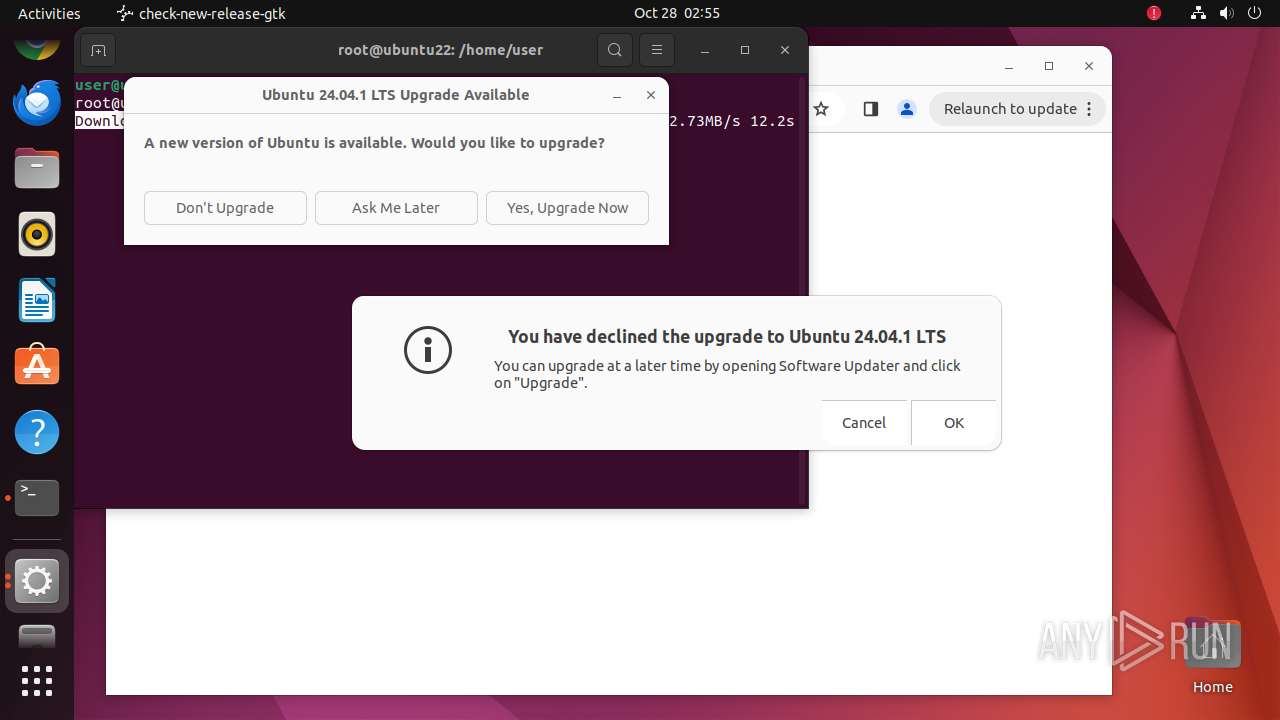This screenshot has width=1280, height=720.
Task: Open LibreOffice Writer from dock
Action: 37,300
